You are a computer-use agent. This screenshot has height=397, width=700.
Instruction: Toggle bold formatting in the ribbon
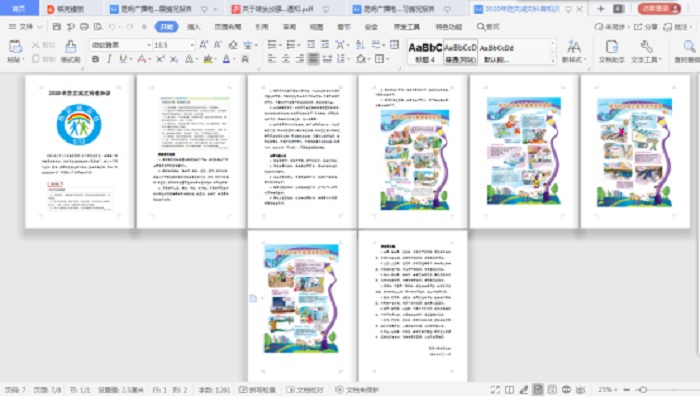pyautogui.click(x=95, y=59)
